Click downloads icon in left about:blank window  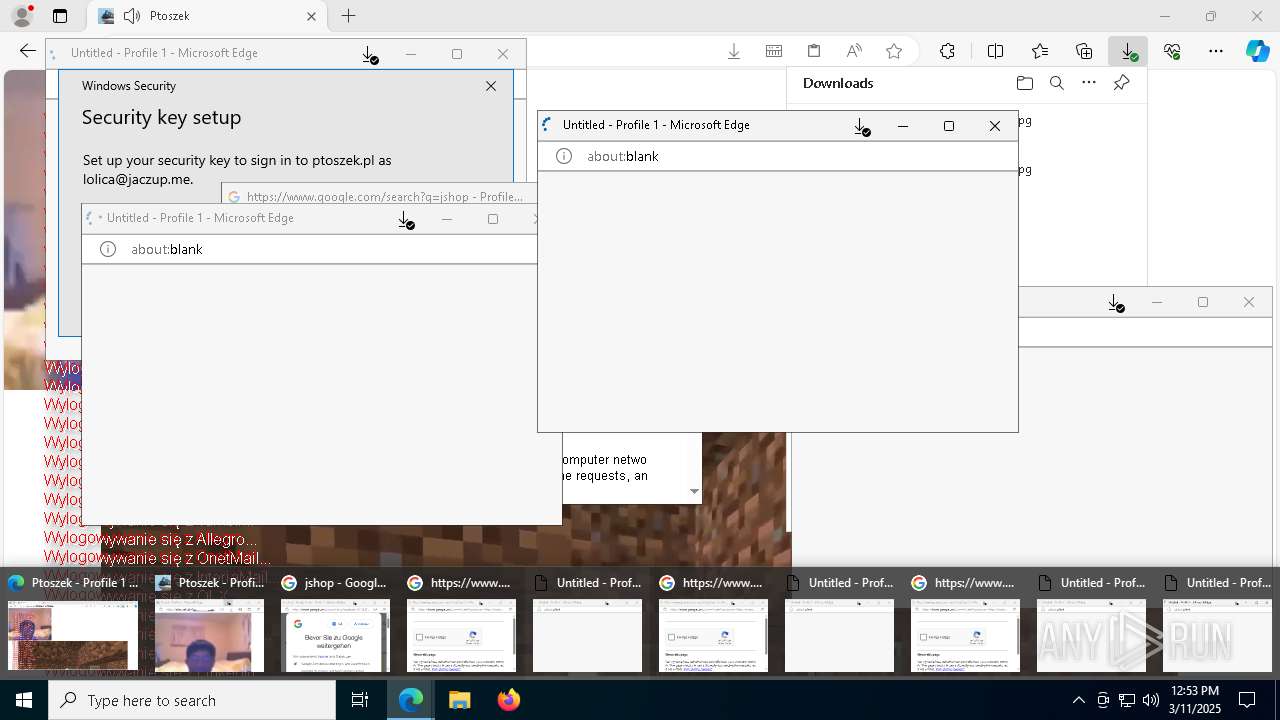click(x=405, y=220)
